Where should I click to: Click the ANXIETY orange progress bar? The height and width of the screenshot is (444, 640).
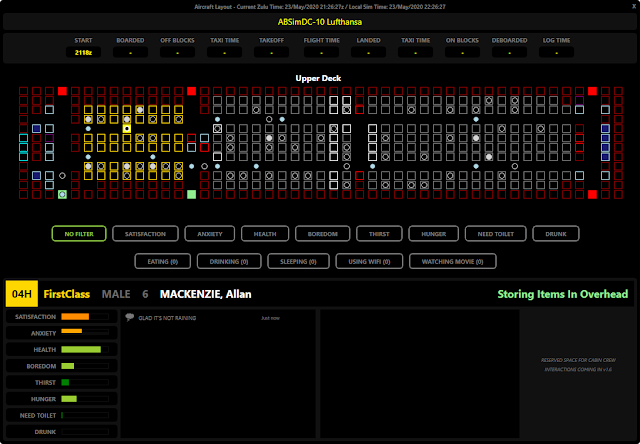point(85,331)
